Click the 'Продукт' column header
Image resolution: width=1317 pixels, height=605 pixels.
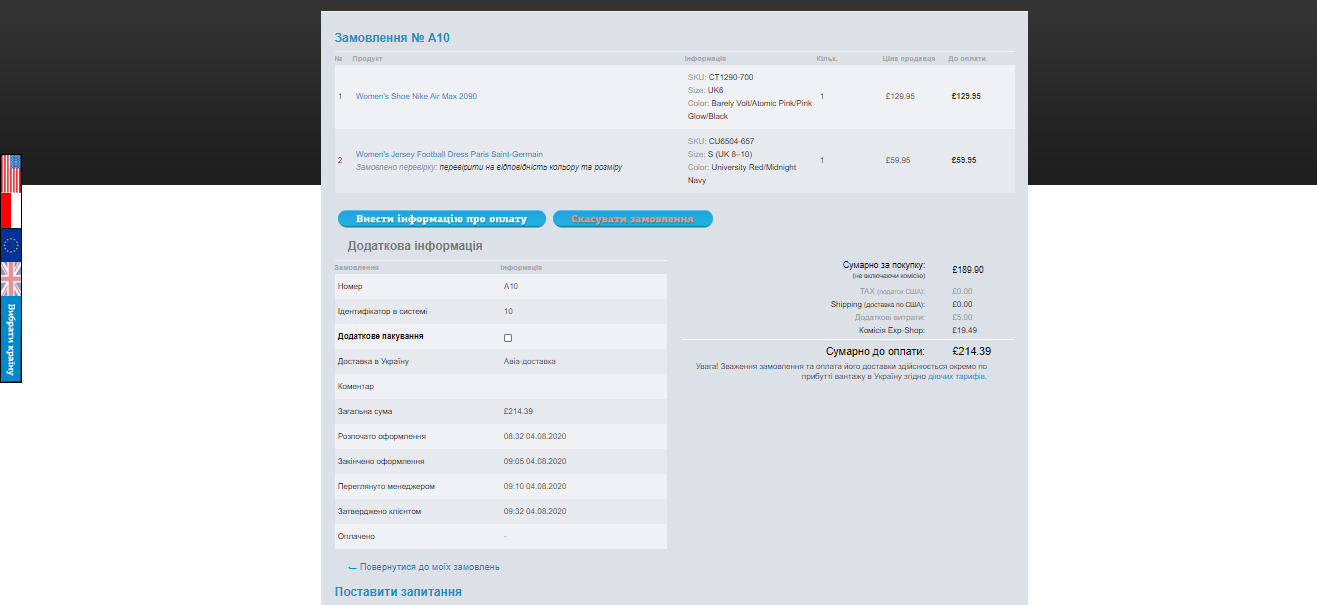[367, 59]
